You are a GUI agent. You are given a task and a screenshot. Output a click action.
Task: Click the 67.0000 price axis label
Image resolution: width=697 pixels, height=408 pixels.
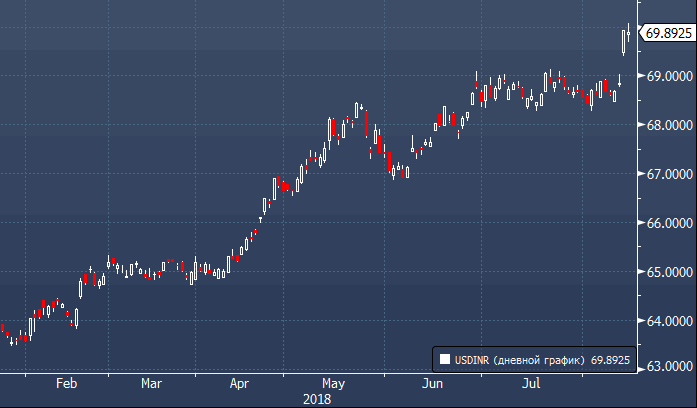pos(669,174)
